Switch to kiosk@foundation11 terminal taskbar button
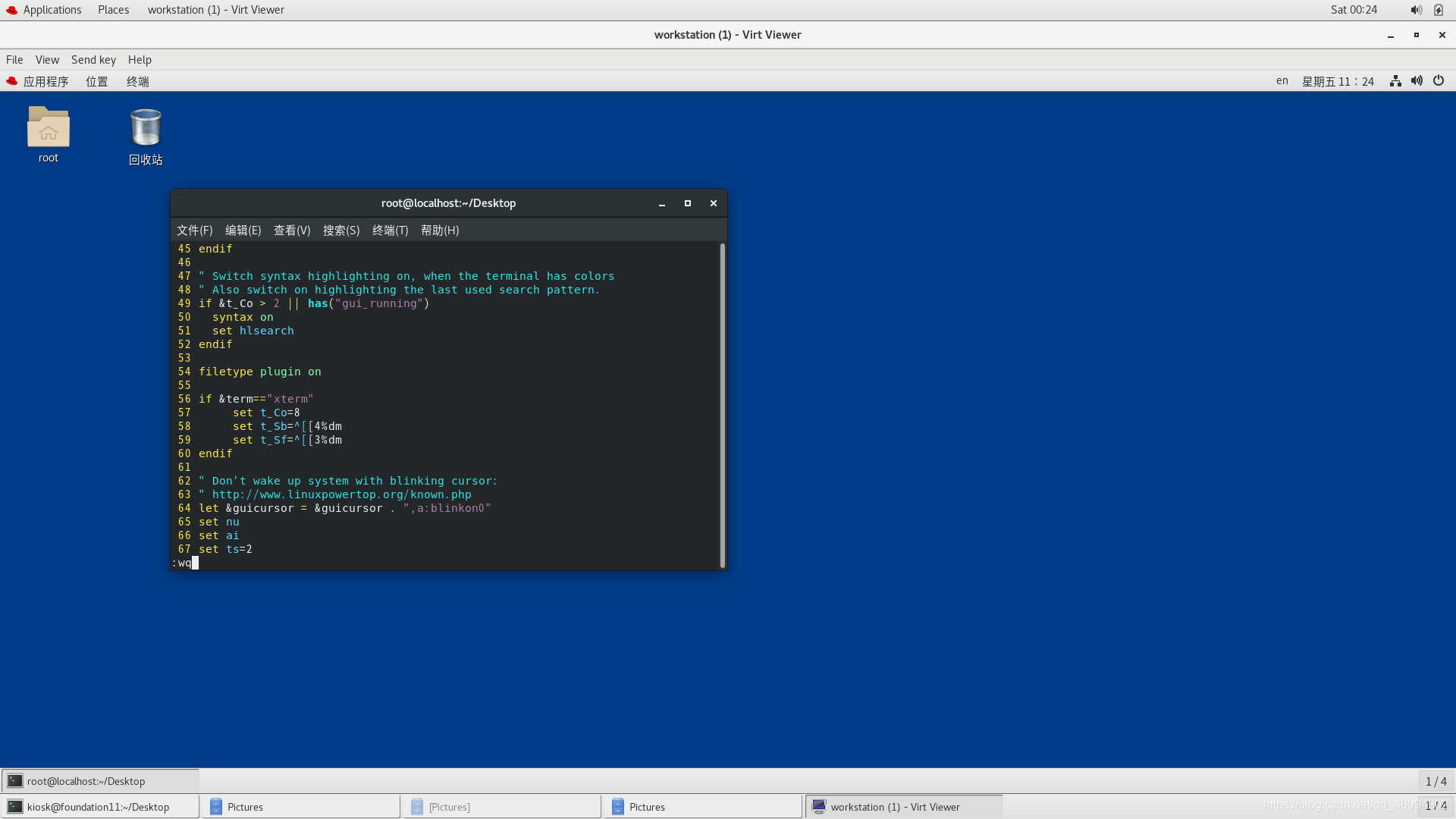This screenshot has width=1456, height=819. coord(99,807)
